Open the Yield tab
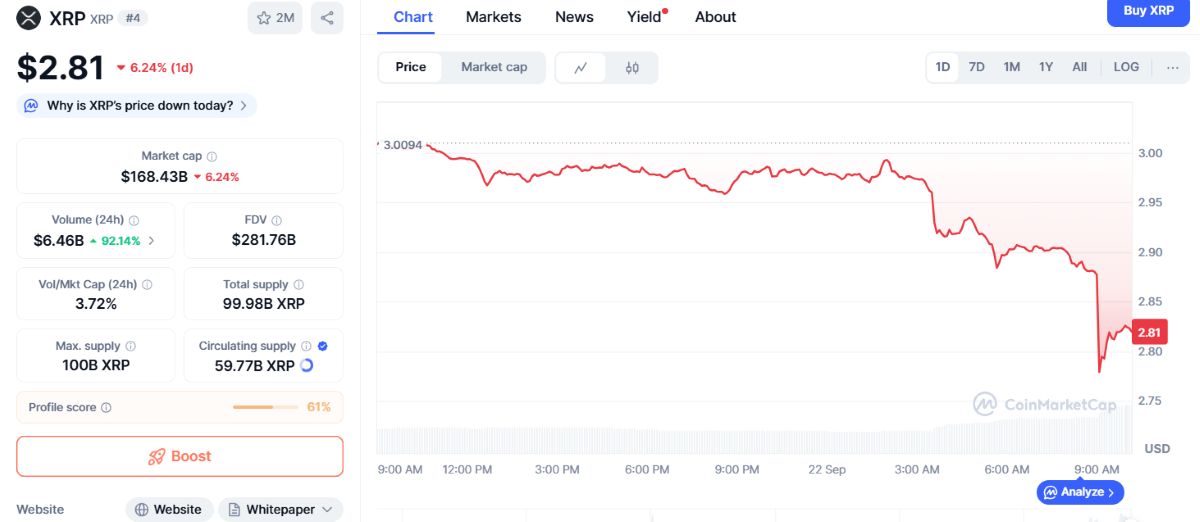1200x522 pixels. (x=645, y=17)
